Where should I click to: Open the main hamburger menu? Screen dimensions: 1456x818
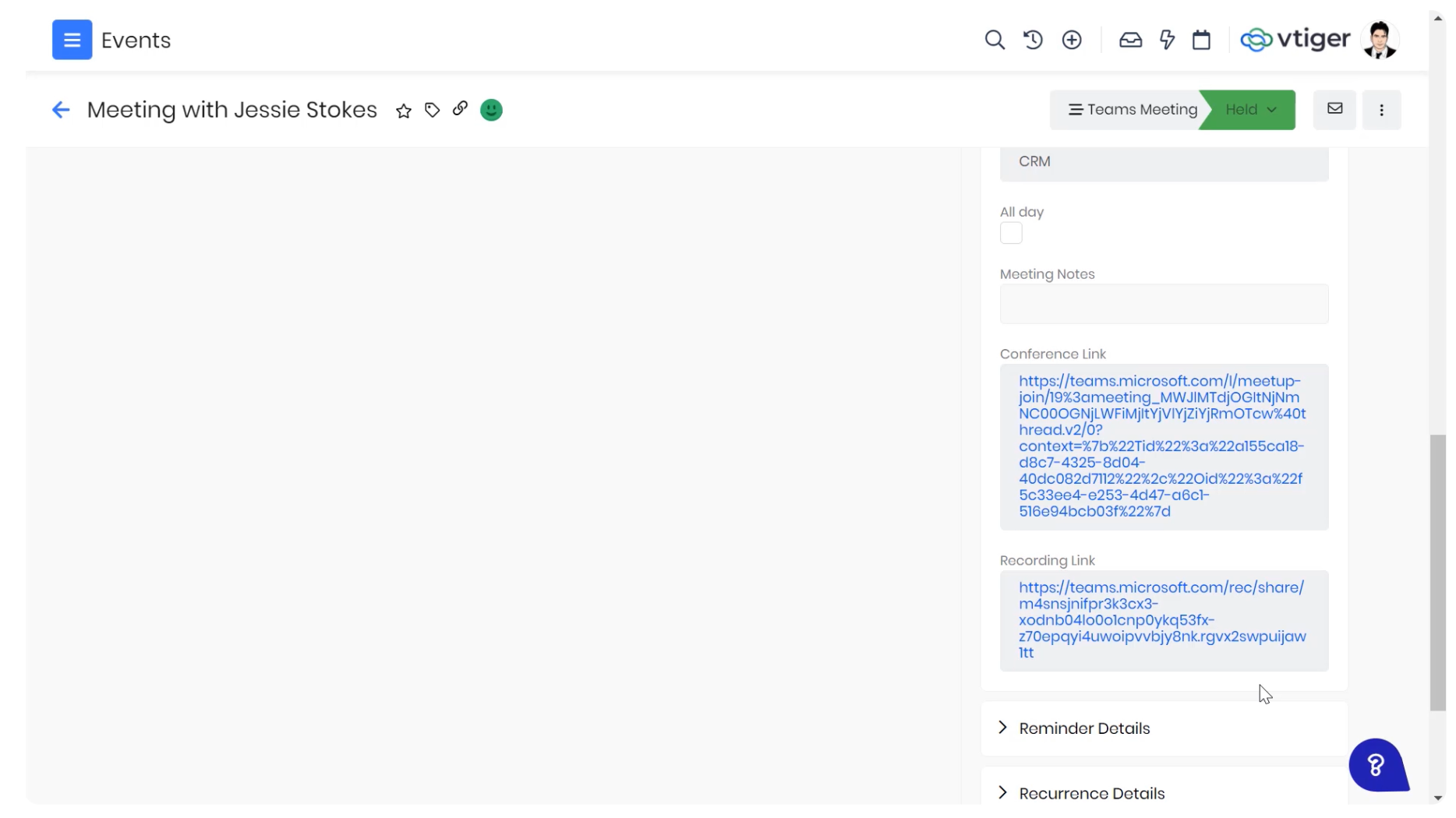coord(72,40)
